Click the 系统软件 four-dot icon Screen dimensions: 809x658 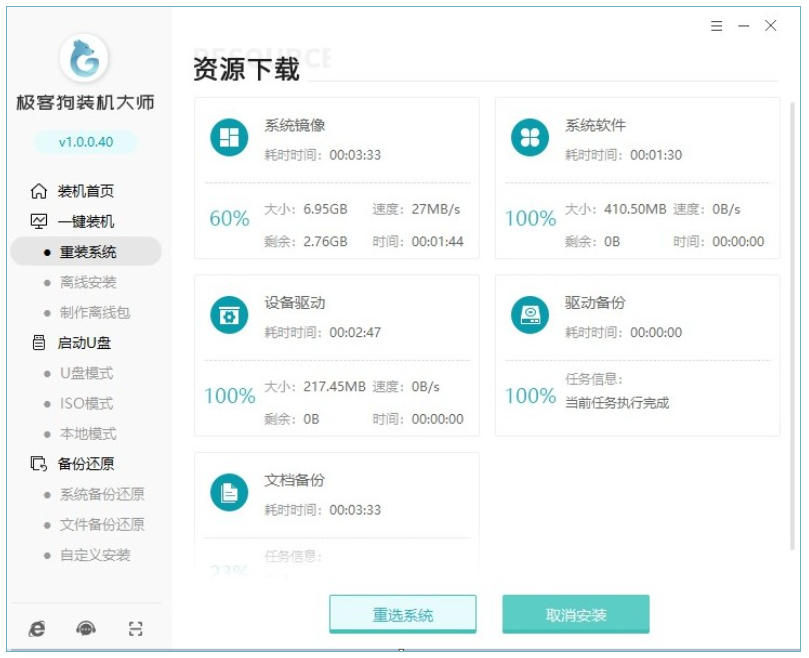(x=530, y=137)
